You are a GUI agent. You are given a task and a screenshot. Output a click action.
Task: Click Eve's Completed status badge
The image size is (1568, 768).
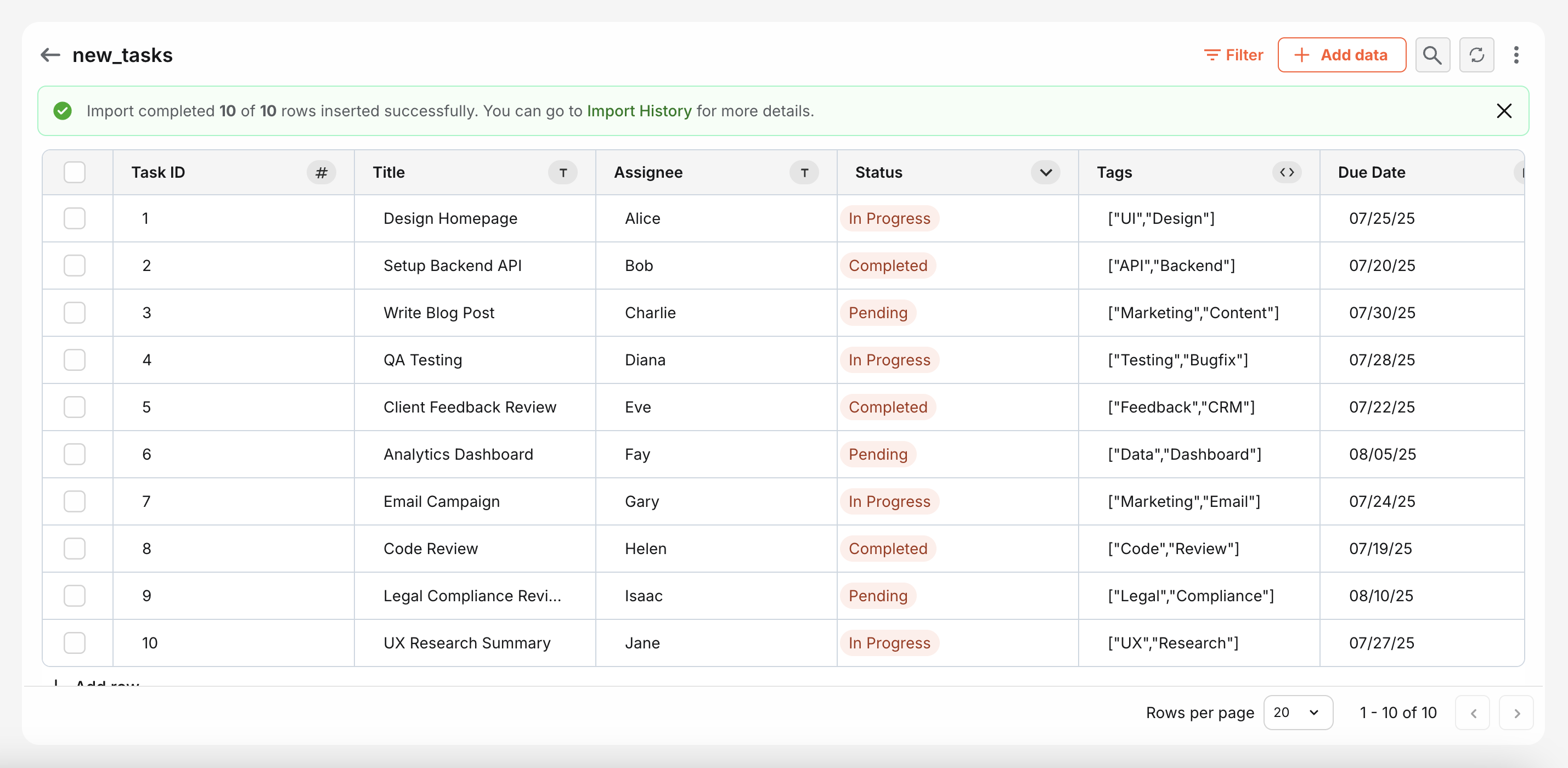(x=888, y=407)
